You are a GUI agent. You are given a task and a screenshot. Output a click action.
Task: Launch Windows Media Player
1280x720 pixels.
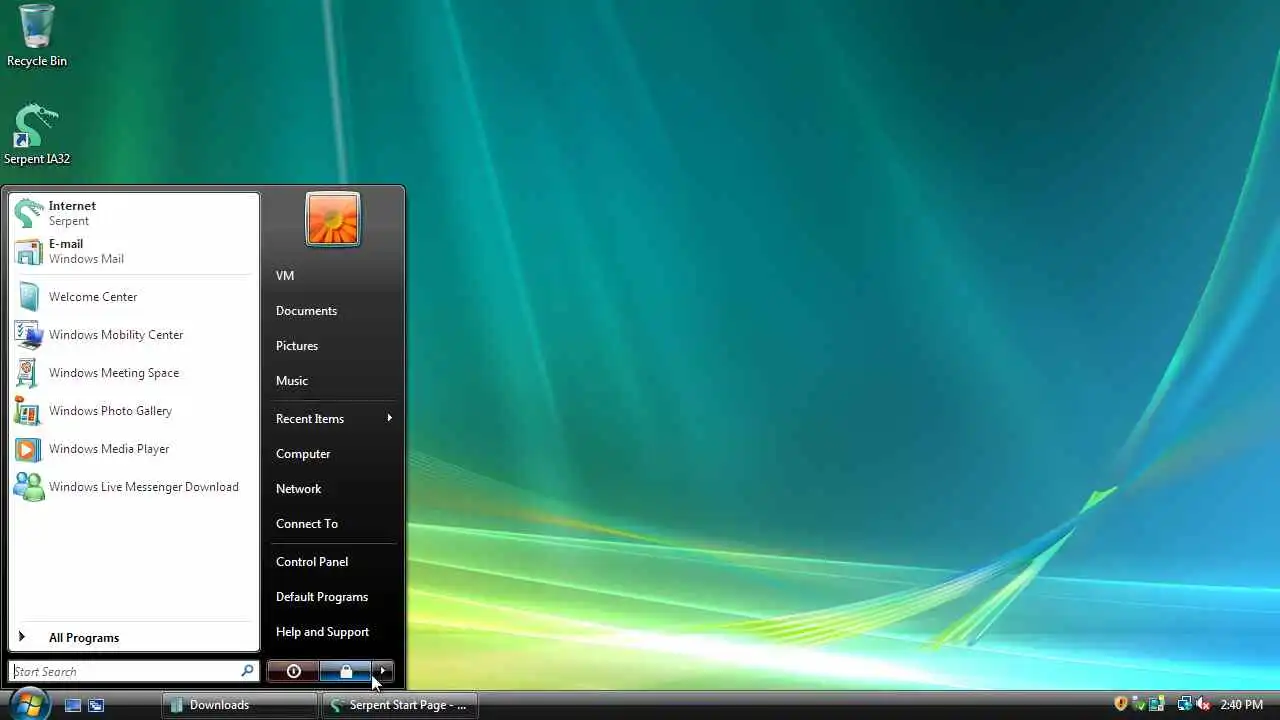coord(134,449)
